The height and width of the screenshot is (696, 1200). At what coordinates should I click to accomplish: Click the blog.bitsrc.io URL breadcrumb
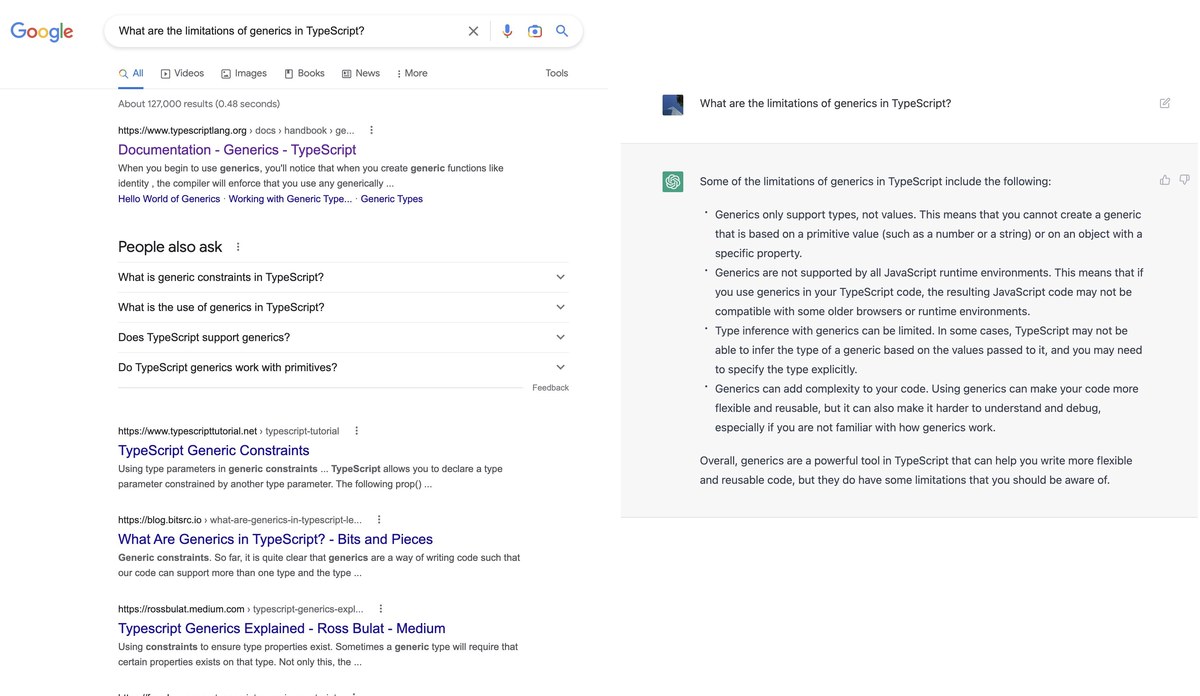pyautogui.click(x=240, y=520)
